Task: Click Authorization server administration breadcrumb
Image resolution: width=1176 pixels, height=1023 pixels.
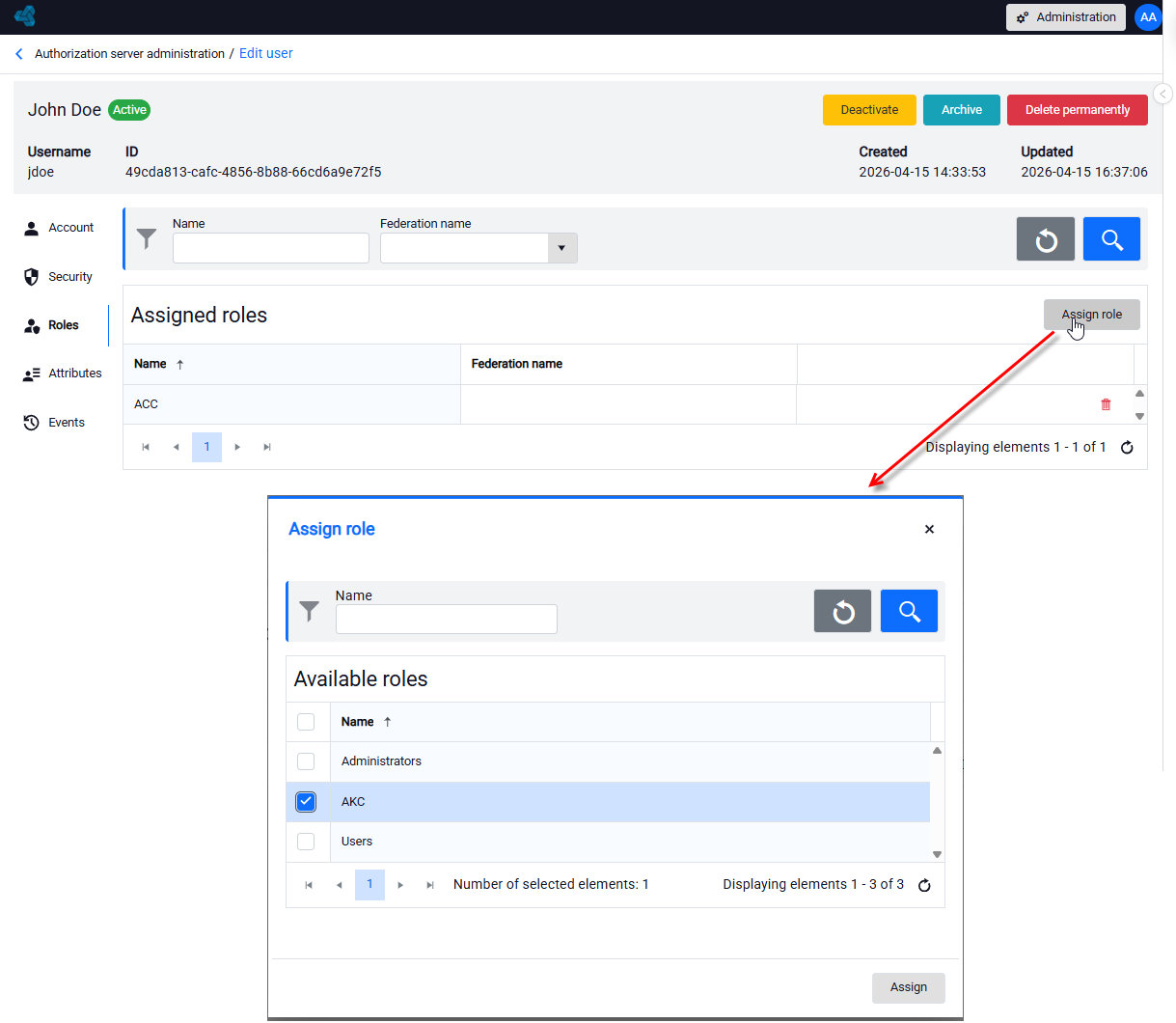Action: 129,54
